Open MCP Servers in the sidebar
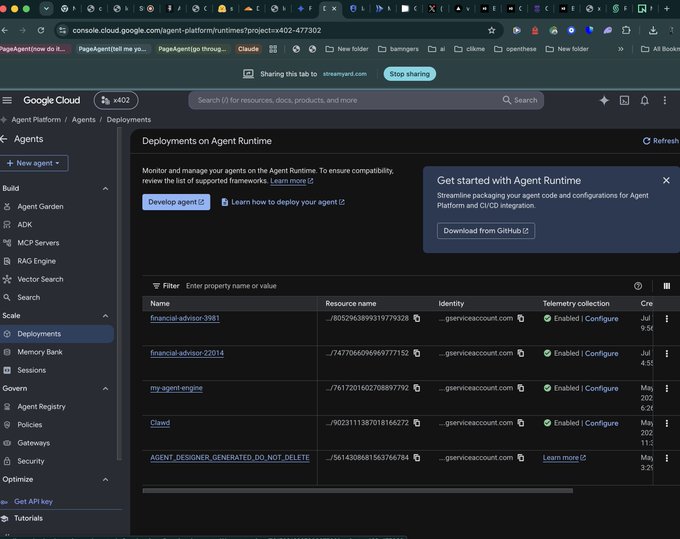 38,243
